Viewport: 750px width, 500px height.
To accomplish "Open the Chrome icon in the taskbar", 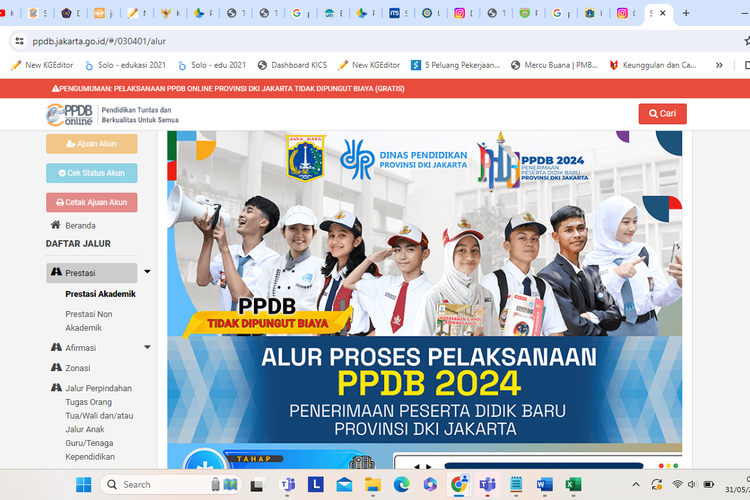I will (459, 485).
